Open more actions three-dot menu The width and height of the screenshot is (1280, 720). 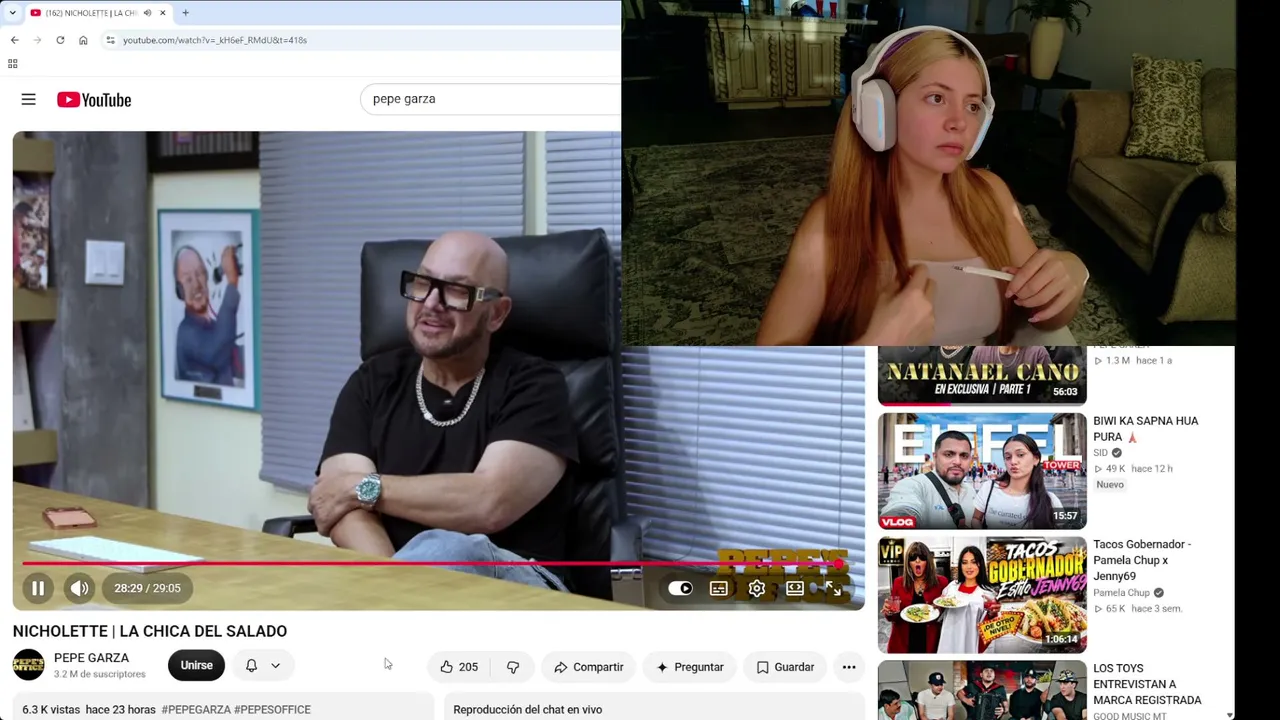point(849,667)
